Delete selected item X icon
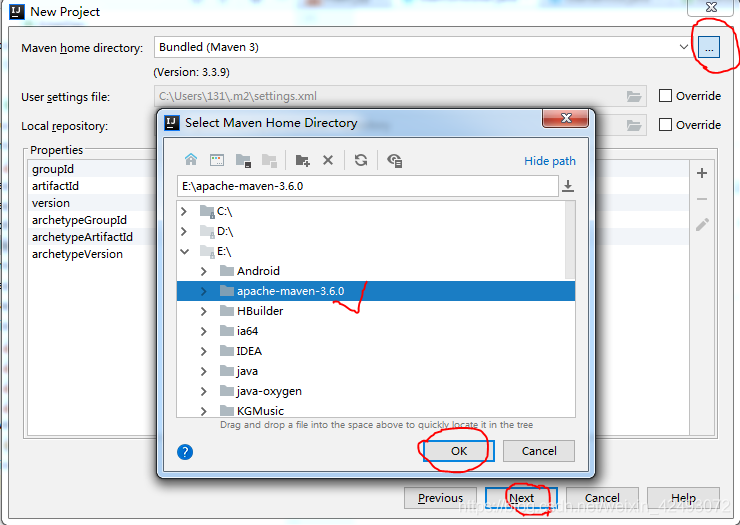 coord(328,161)
